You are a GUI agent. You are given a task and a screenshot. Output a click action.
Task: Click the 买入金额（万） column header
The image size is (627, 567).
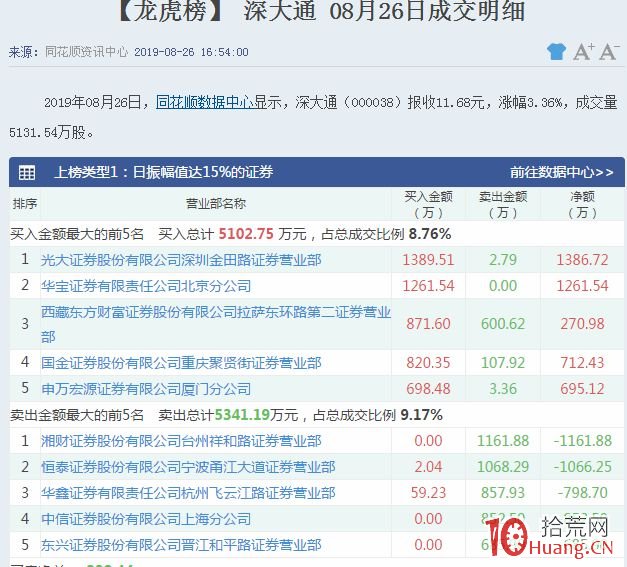(428, 204)
